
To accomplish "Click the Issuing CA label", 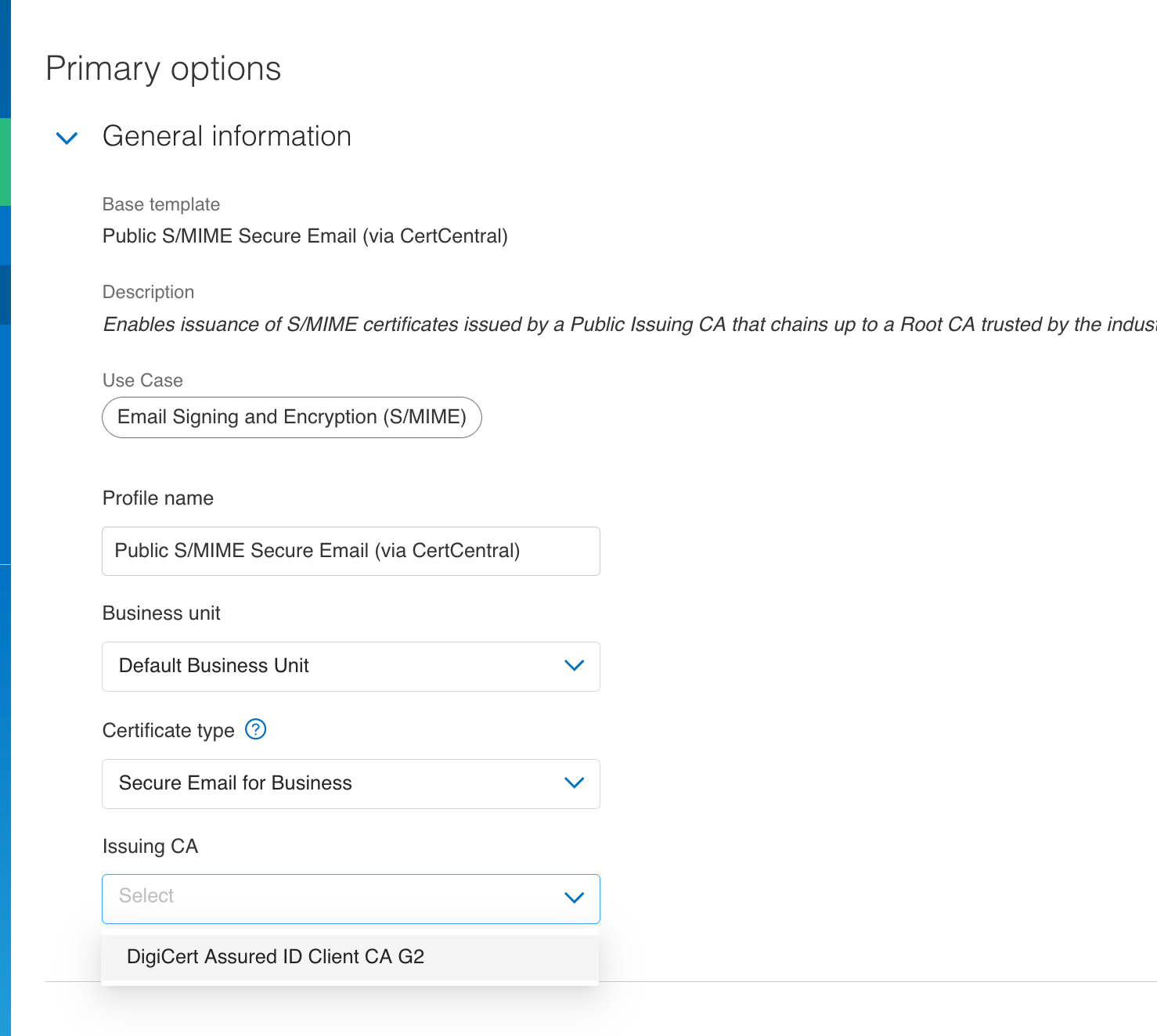I will [x=150, y=847].
